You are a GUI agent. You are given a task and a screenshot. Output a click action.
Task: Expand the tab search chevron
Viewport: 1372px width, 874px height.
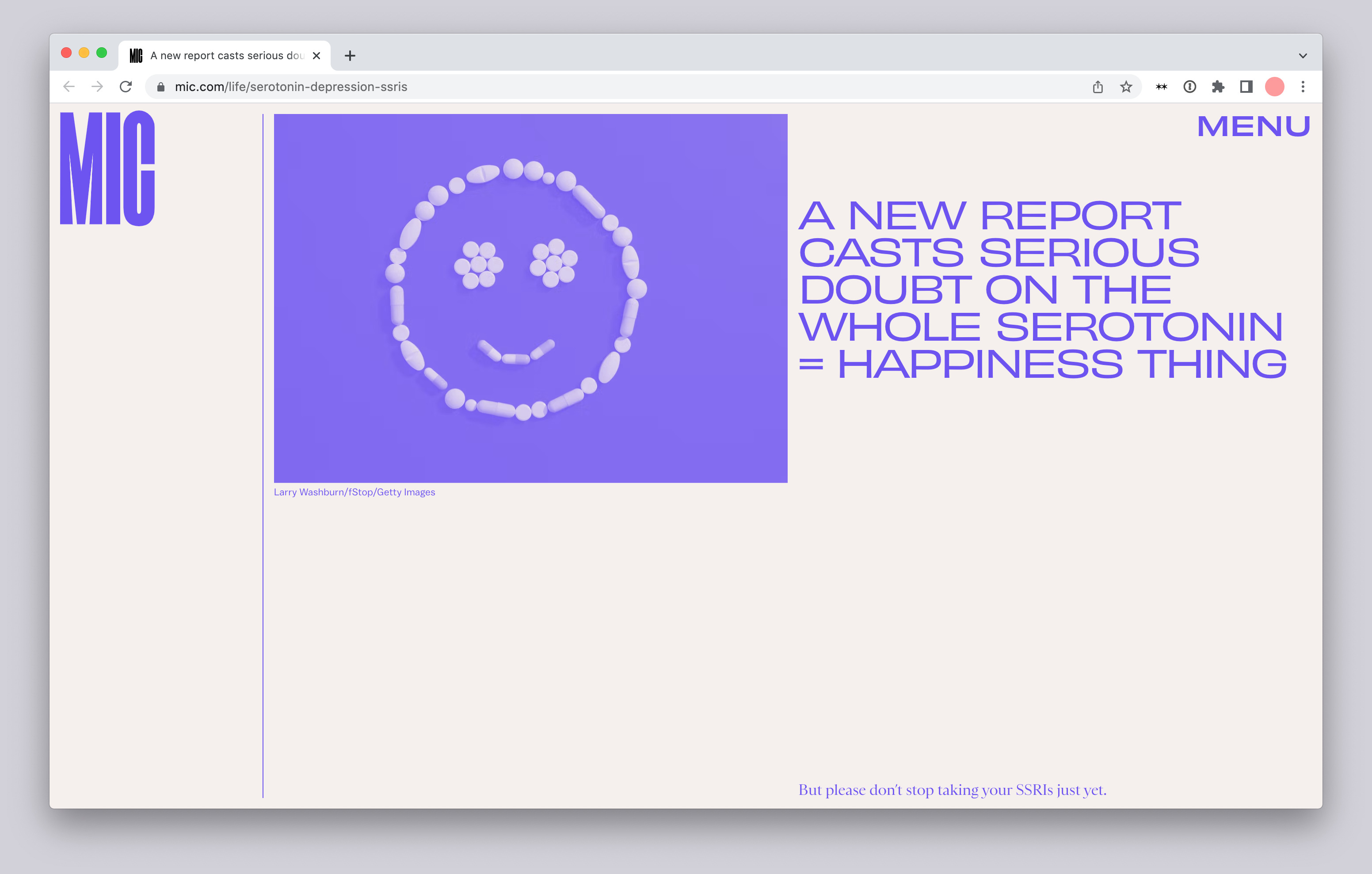click(x=1303, y=56)
